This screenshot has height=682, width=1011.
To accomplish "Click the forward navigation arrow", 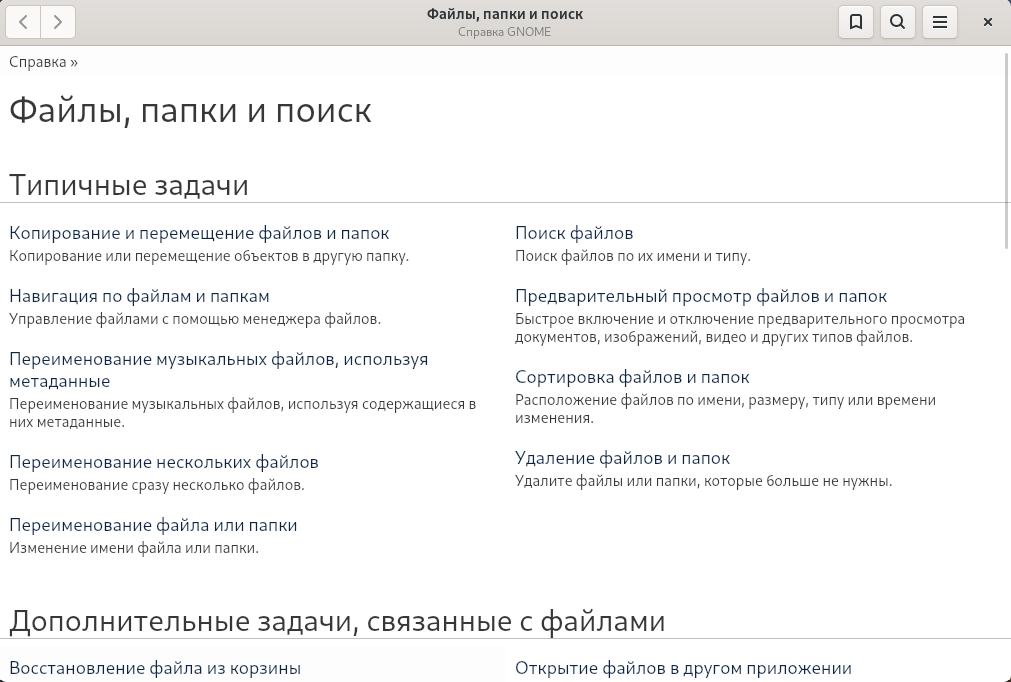I will tap(58, 22).
